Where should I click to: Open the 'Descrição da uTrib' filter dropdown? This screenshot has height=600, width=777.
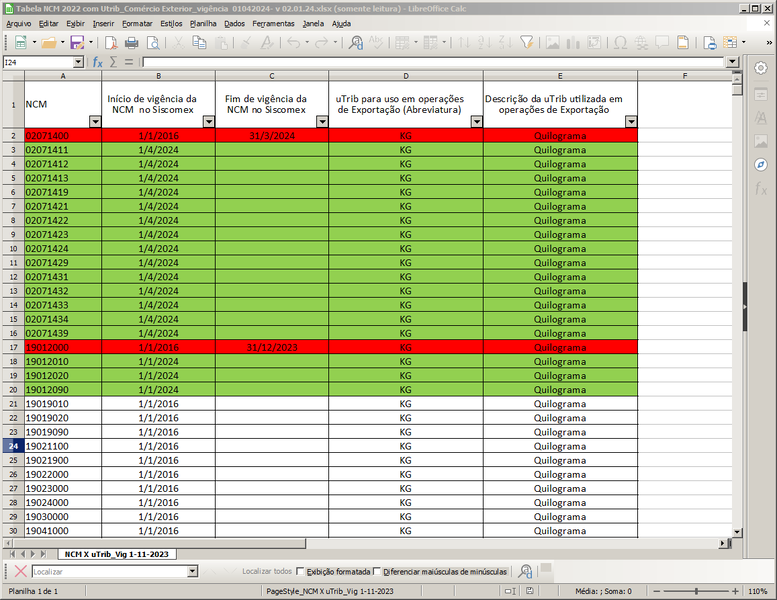point(631,121)
